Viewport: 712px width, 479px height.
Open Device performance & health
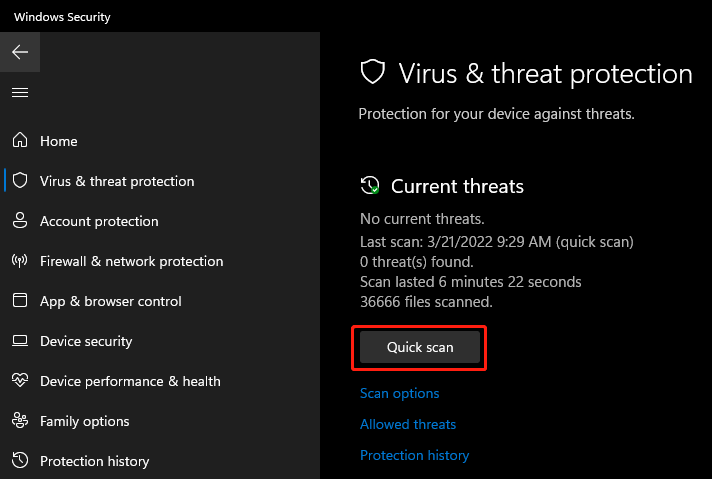[130, 381]
